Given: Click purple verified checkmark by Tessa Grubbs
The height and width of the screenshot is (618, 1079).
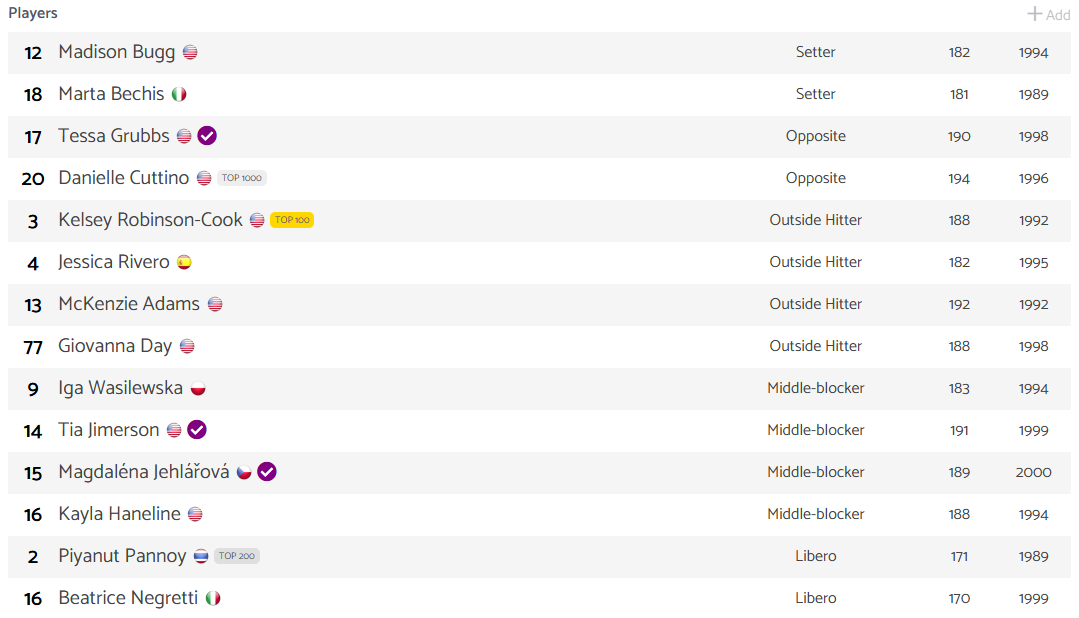Looking at the screenshot, I should click(x=207, y=136).
